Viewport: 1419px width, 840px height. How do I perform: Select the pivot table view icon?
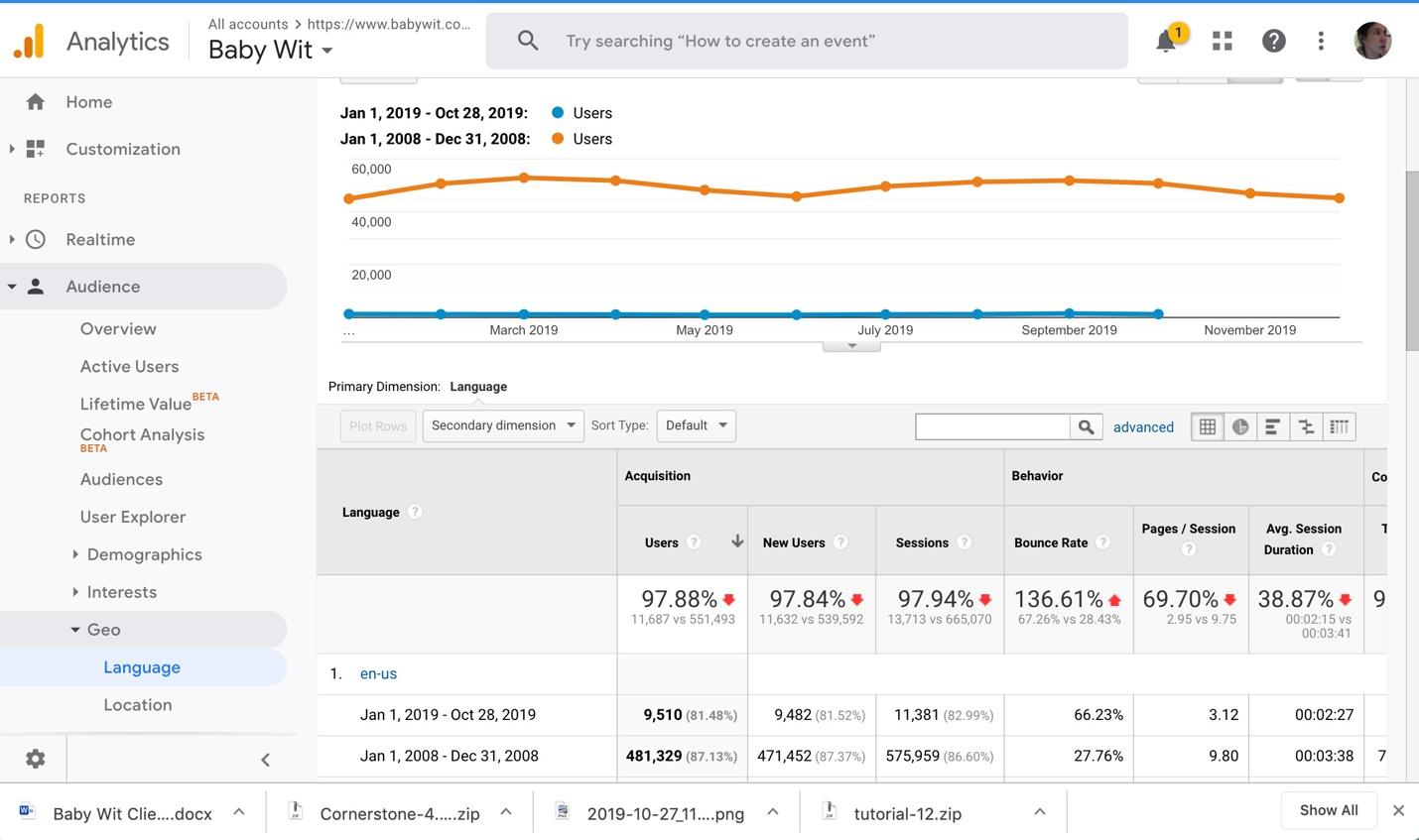[x=1339, y=426]
